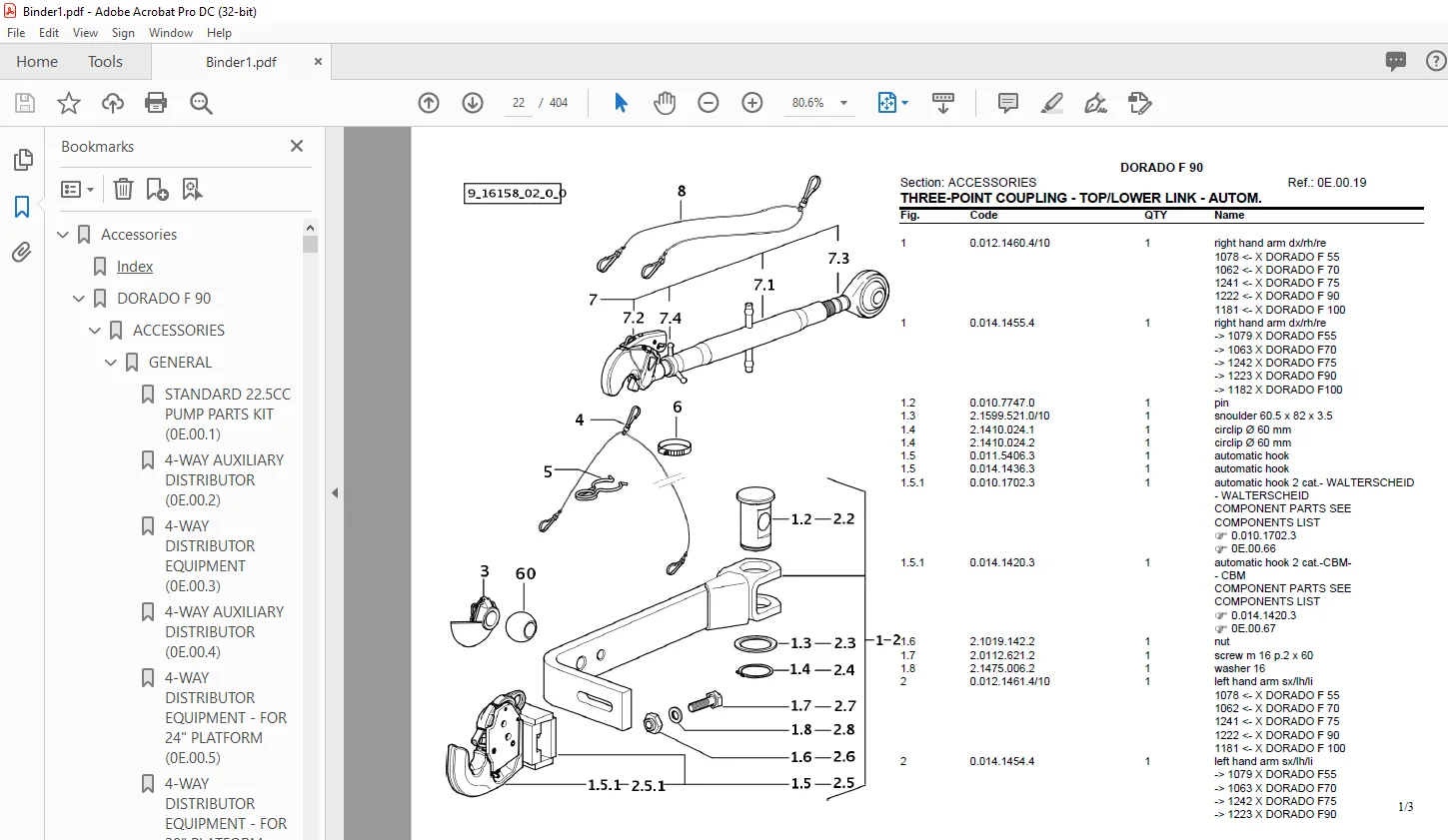Click the upload to cloud icon
This screenshot has height=840, width=1448.
click(113, 103)
